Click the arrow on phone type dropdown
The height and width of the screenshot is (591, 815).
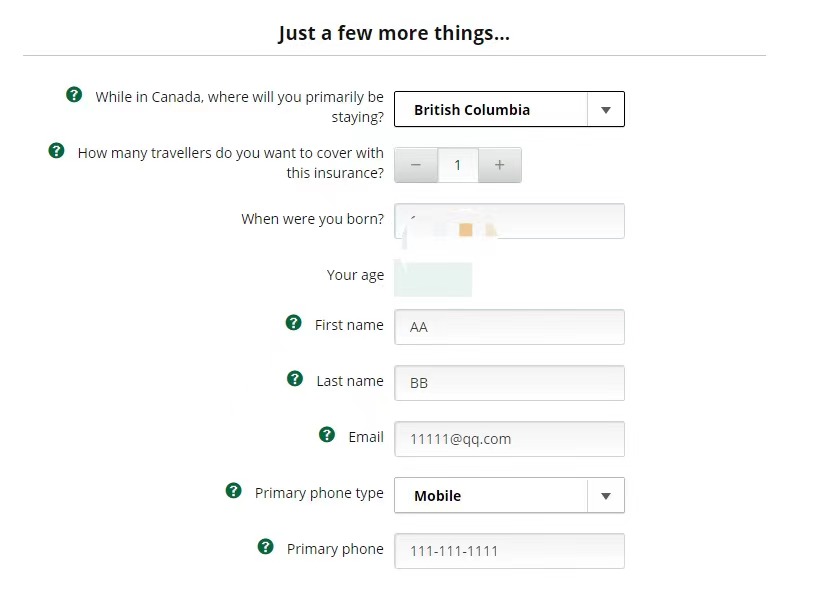pos(605,496)
